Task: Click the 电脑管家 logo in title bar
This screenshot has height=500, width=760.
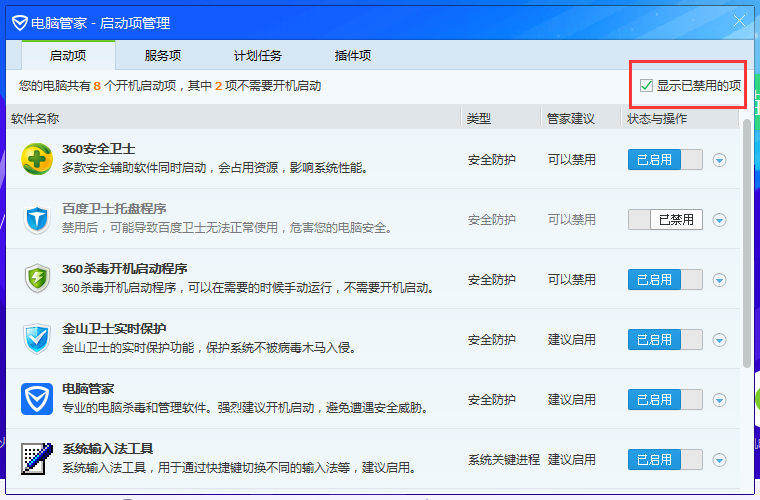Action: [19, 21]
